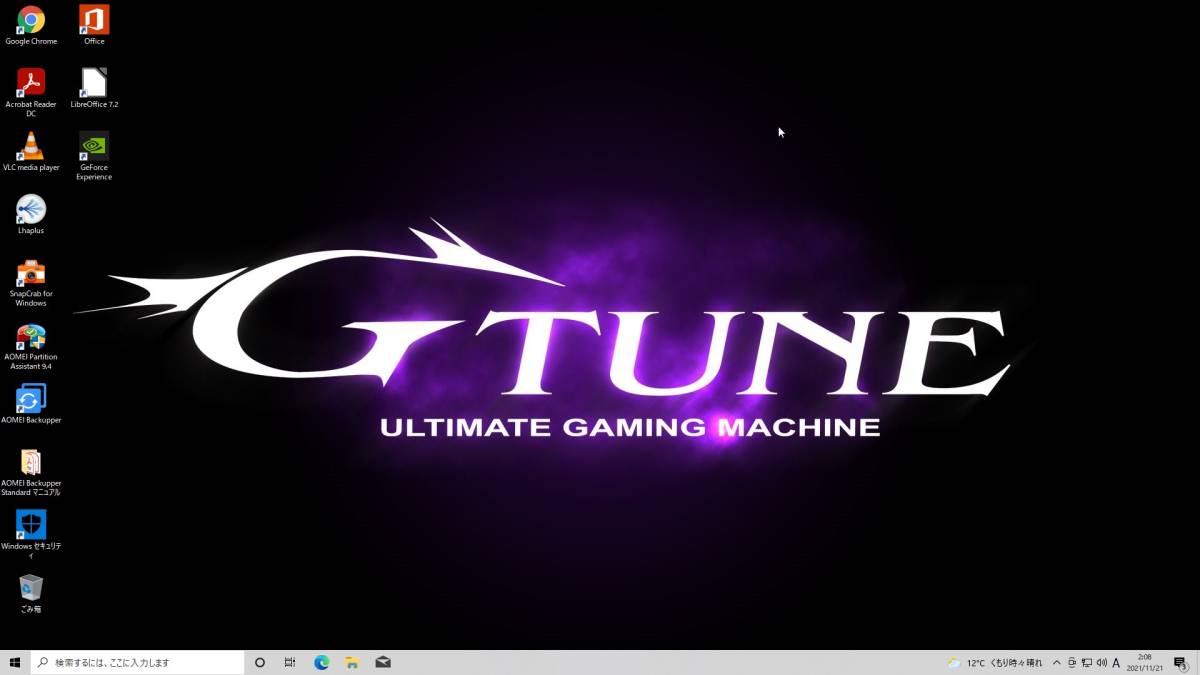Launch VLC media player shortcut
The height and width of the screenshot is (675, 1200).
[x=31, y=151]
